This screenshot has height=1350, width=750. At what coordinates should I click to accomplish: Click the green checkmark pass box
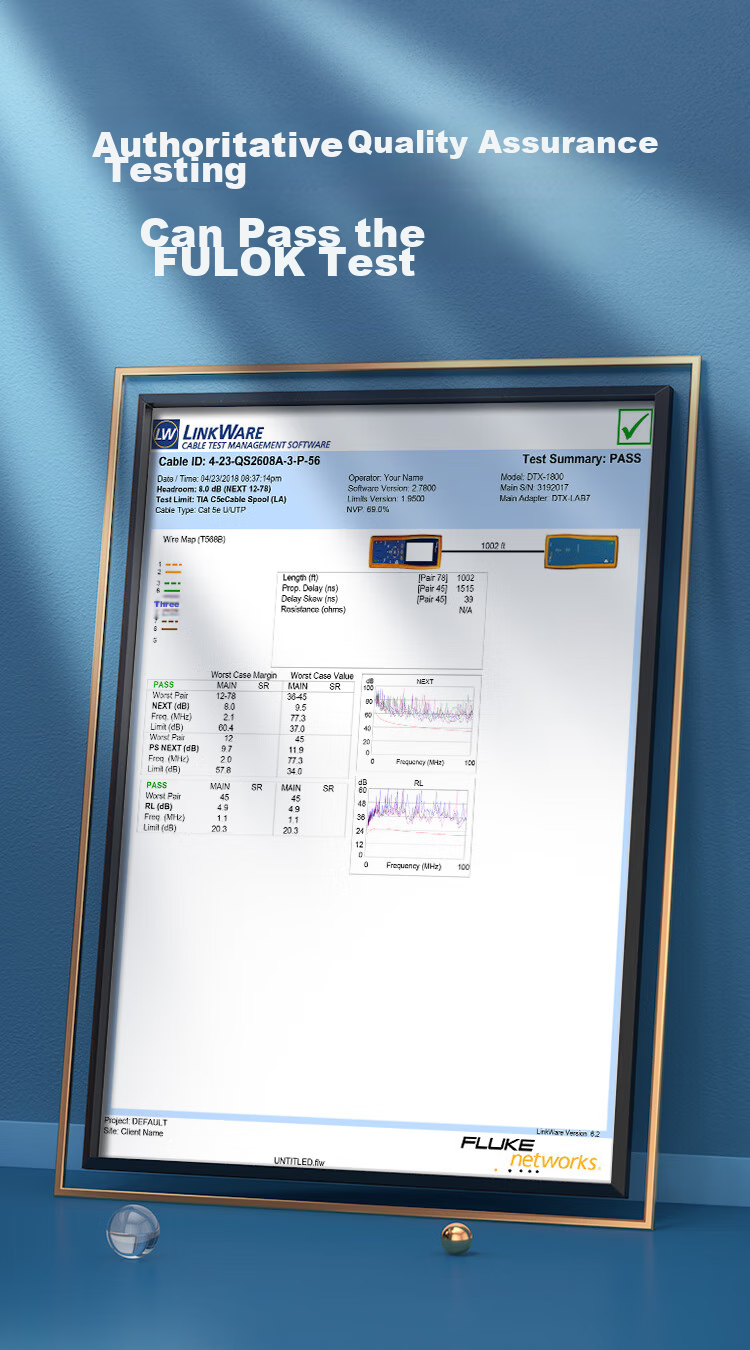tap(634, 427)
